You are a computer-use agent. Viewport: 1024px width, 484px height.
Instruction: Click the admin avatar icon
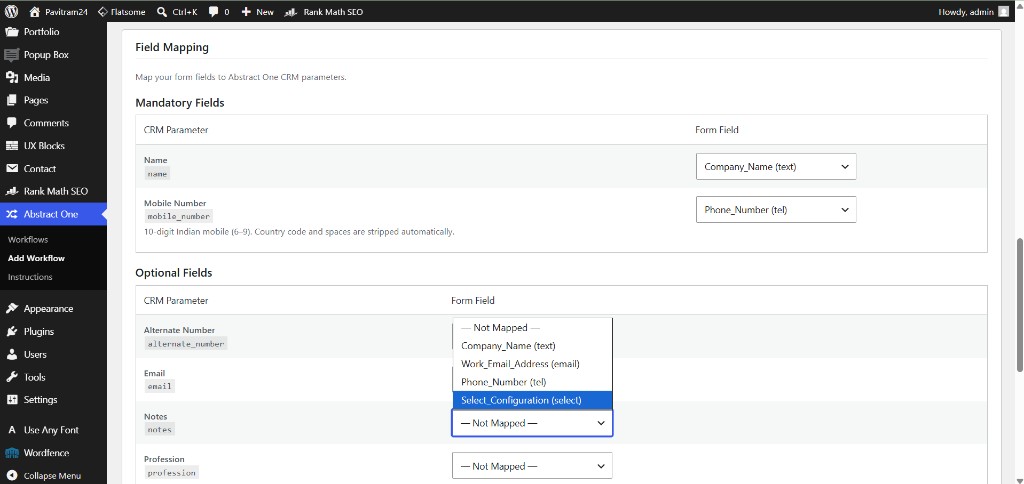click(x=1003, y=12)
